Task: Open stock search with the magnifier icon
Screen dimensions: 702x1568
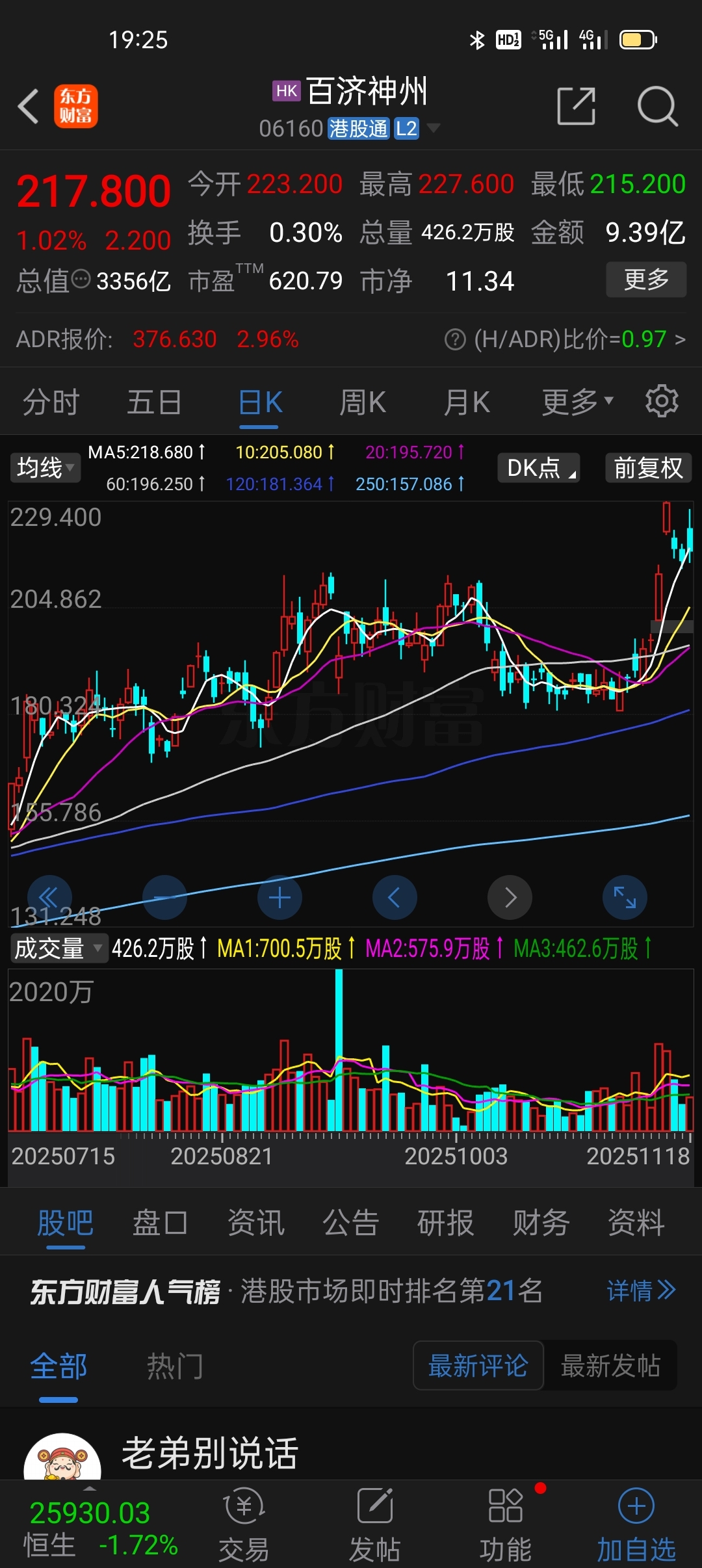Action: (x=657, y=106)
